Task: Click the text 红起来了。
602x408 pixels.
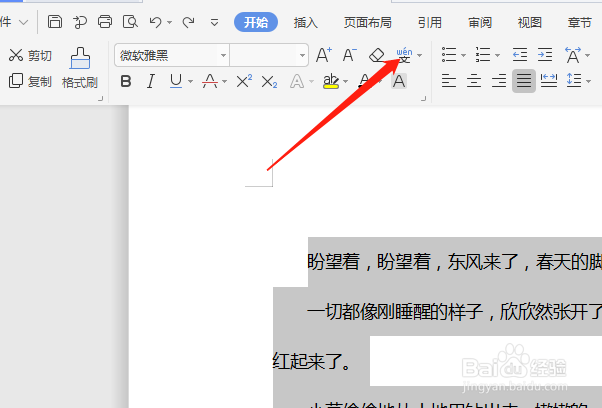Action: click(312, 361)
